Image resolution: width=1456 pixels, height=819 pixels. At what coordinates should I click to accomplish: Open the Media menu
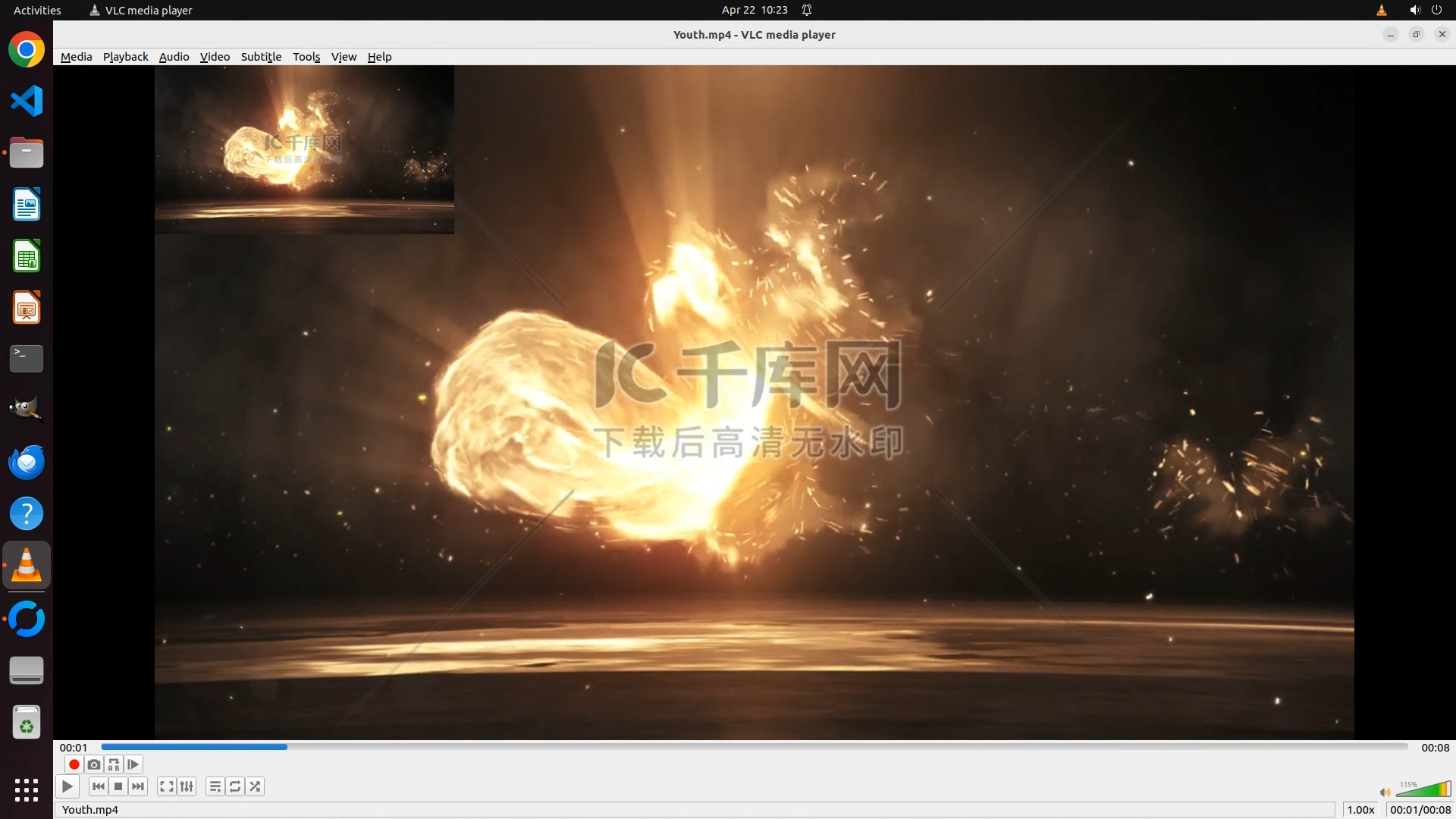click(x=76, y=57)
